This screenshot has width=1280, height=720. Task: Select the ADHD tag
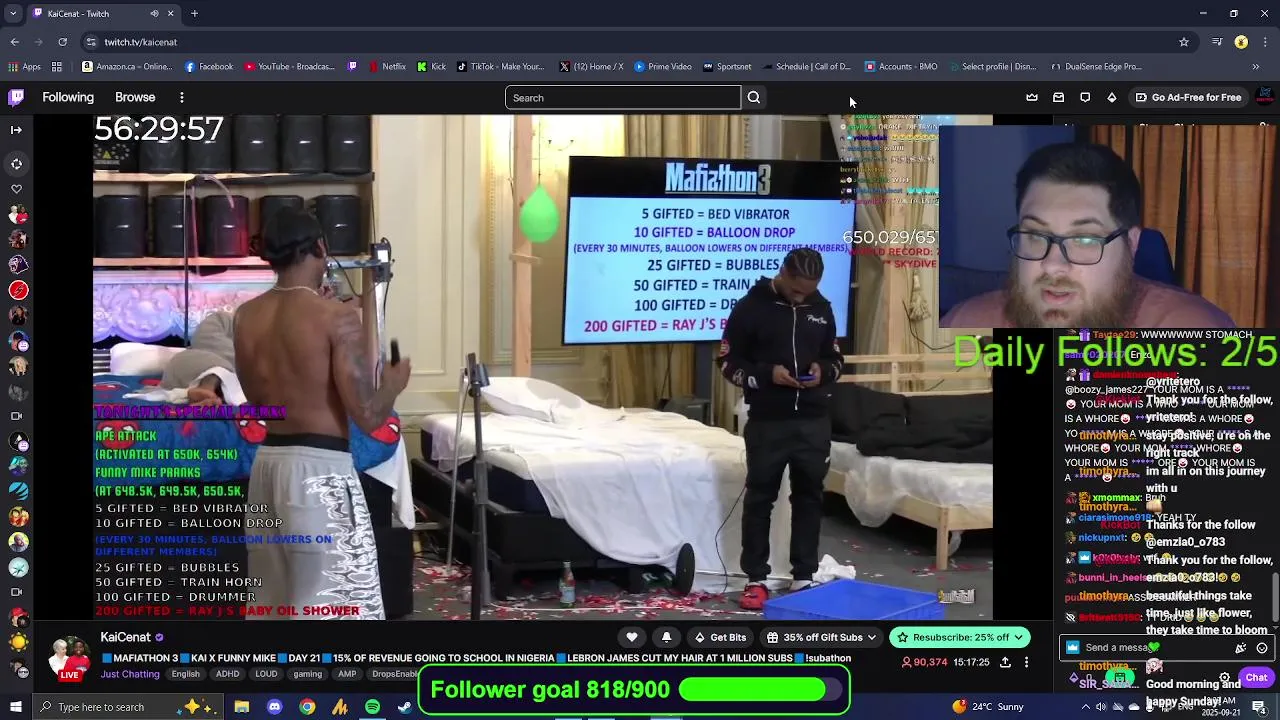point(227,674)
